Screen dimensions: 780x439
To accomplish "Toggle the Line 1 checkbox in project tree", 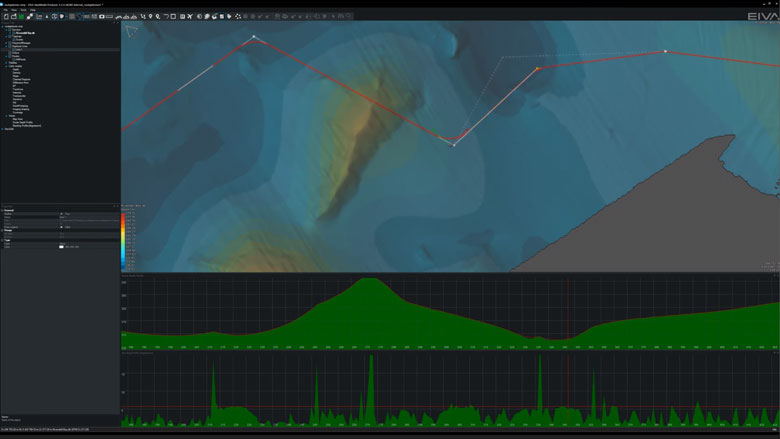I will click(13, 49).
